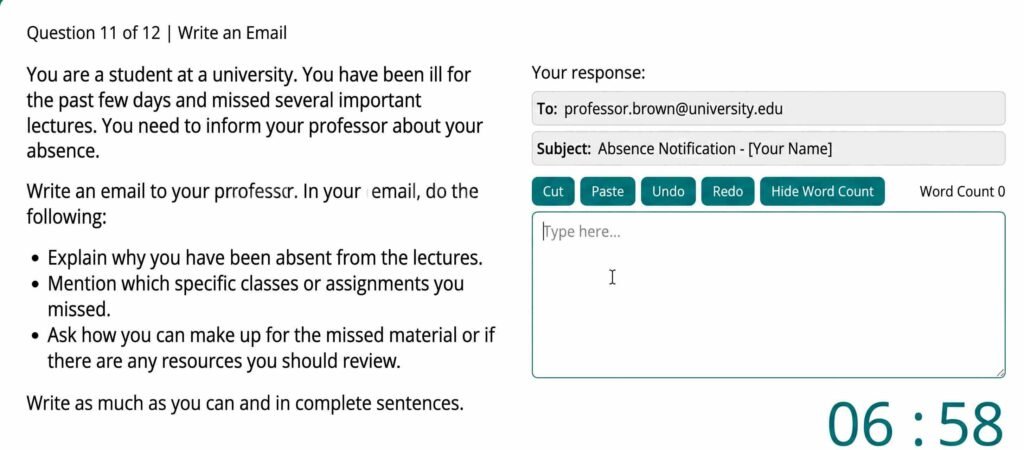Undo the last edit
Screen dimensions: 1024x450
coord(668,191)
